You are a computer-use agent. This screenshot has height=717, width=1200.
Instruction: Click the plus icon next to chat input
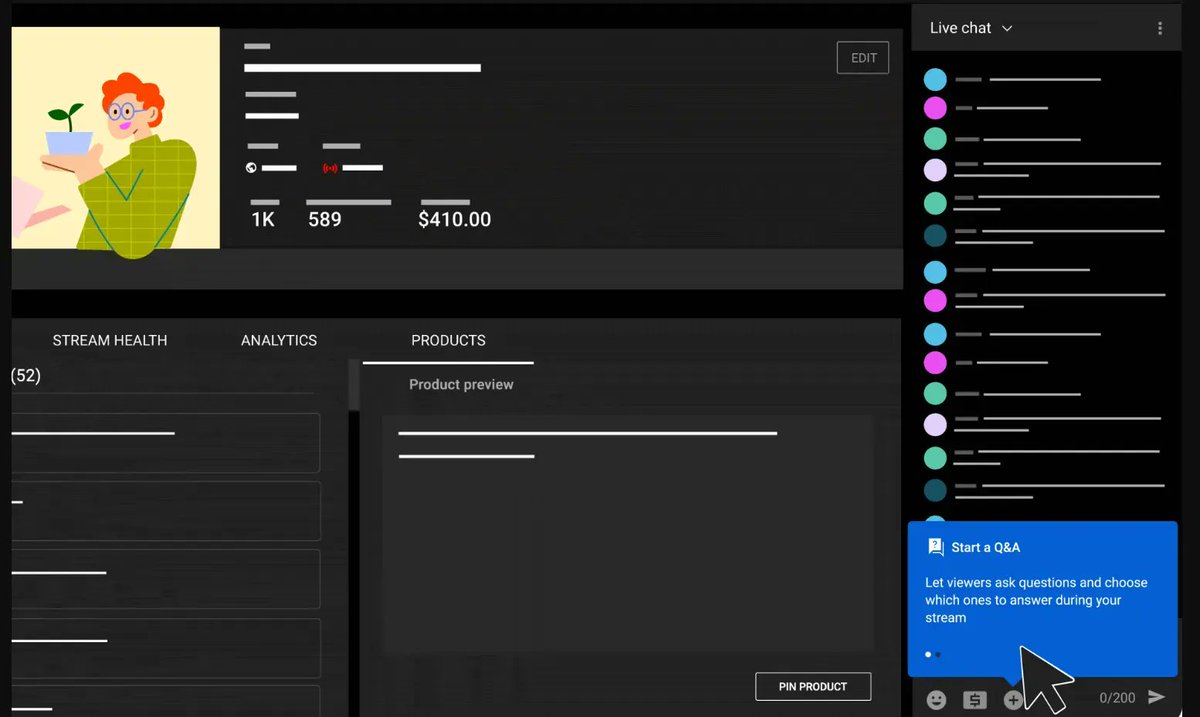pos(1013,700)
